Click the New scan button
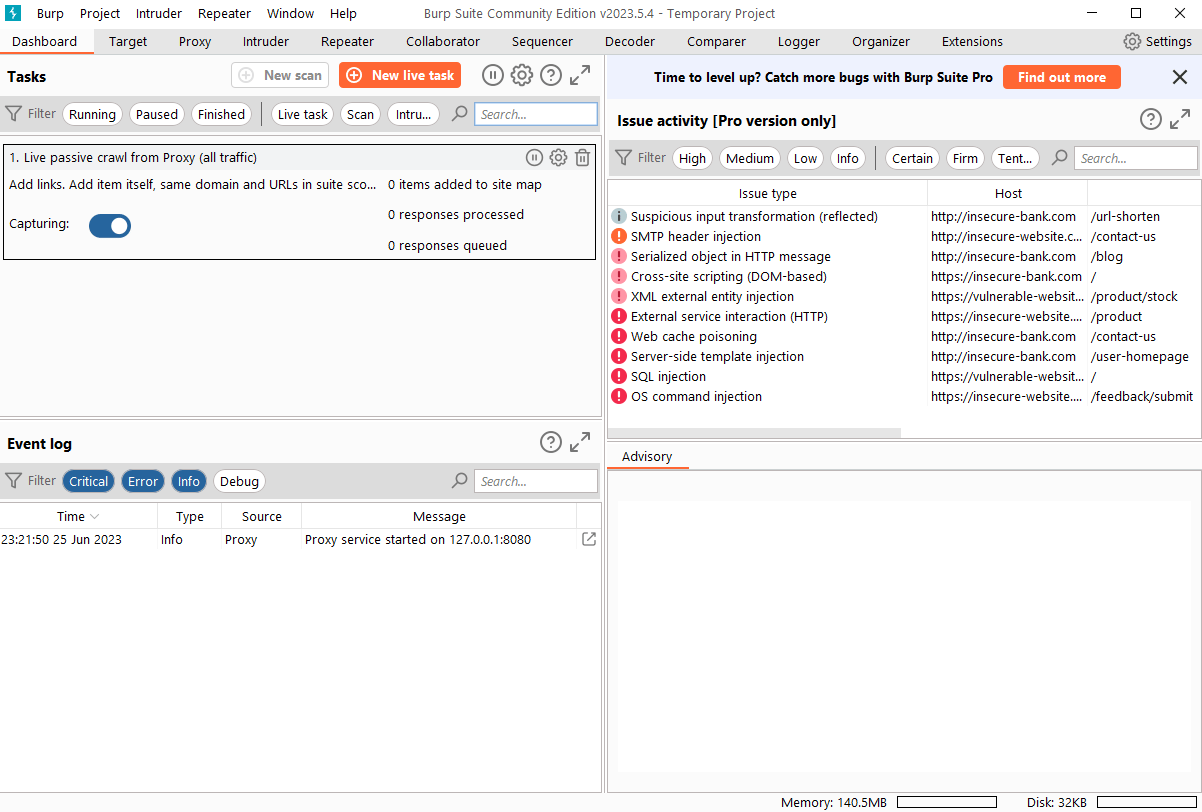 (280, 75)
